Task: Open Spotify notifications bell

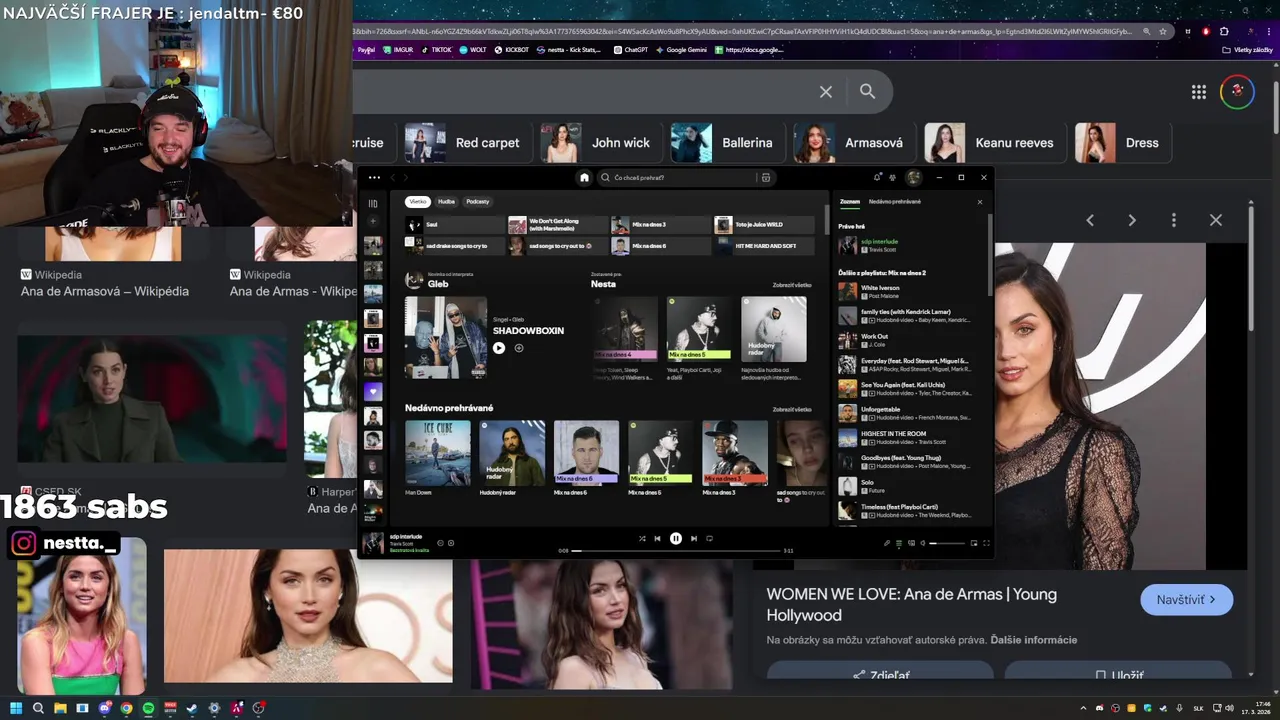Action: coord(877,177)
